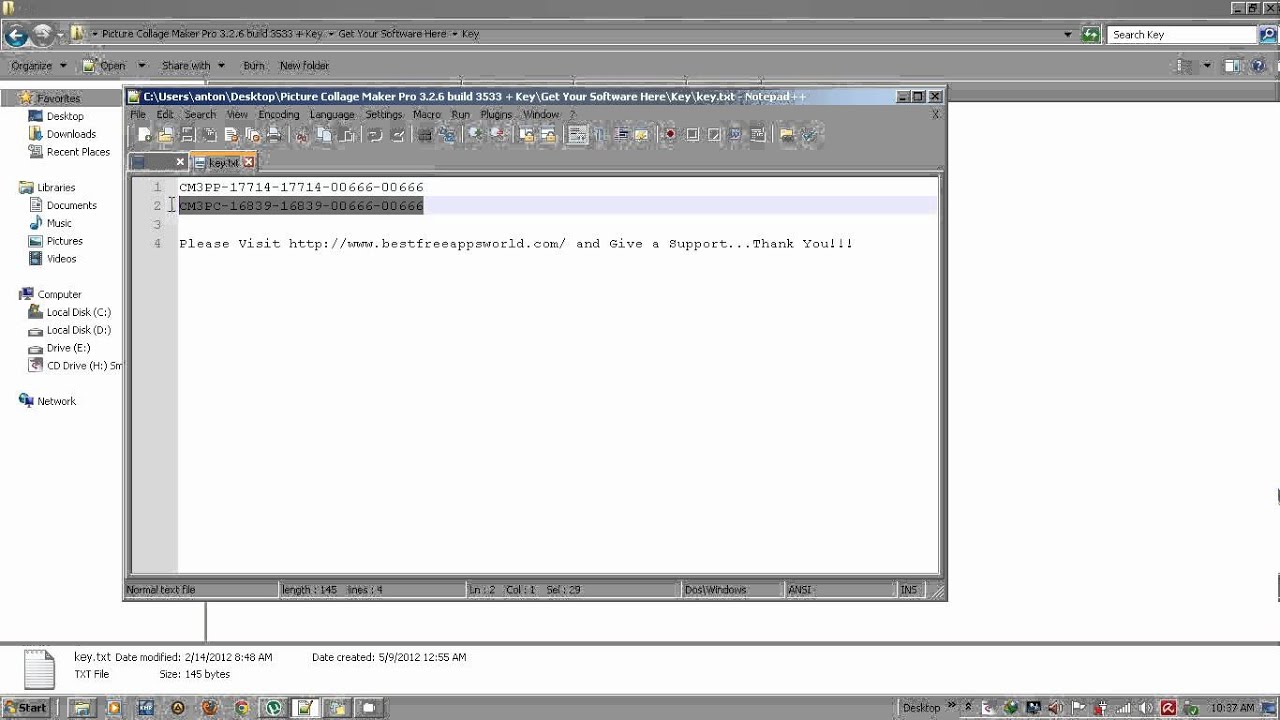The image size is (1280, 720).
Task: Click the Open file icon in Notepad++ toolbar
Action: pos(166,135)
